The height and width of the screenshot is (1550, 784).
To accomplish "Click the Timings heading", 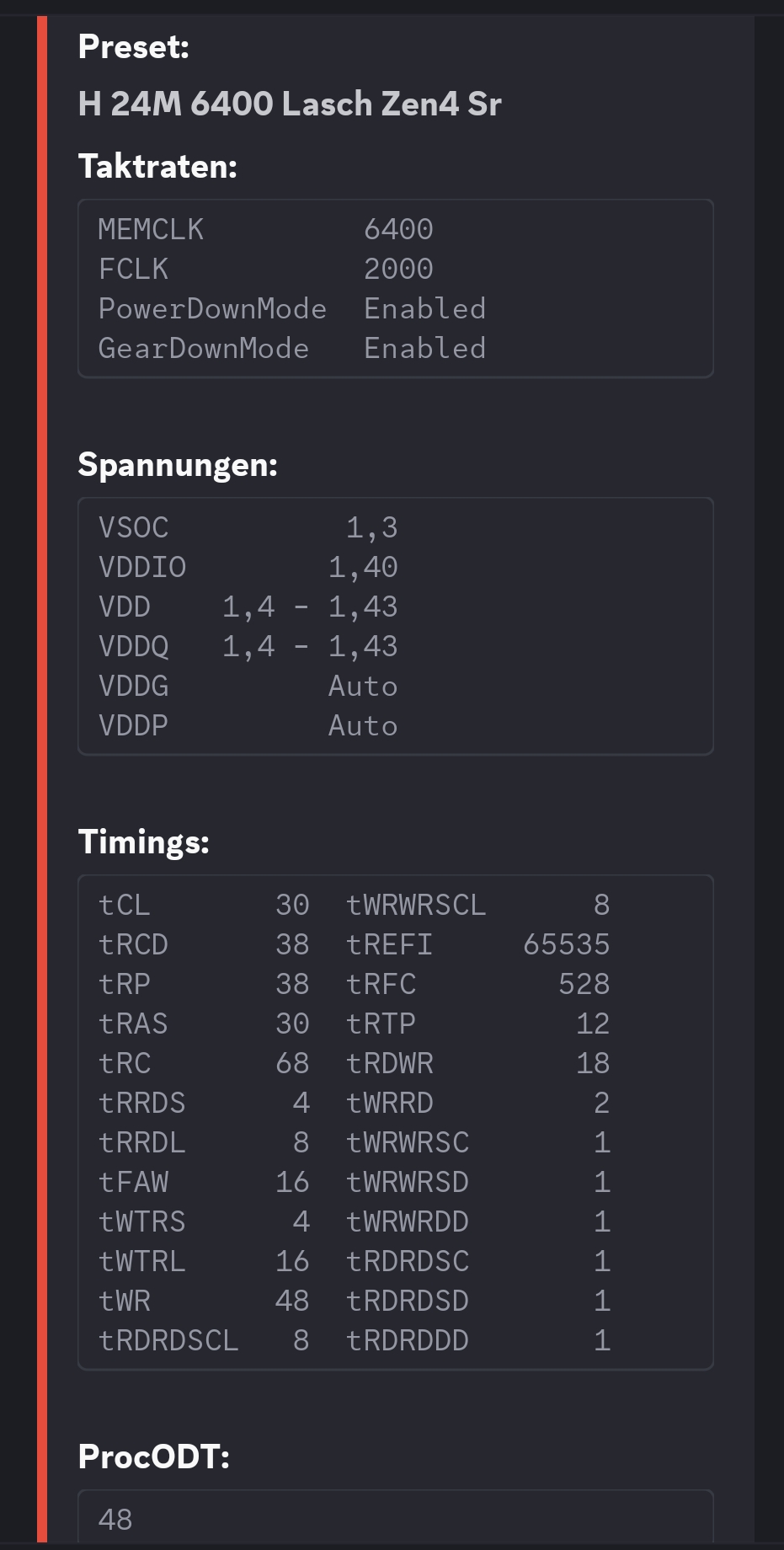I will [143, 842].
